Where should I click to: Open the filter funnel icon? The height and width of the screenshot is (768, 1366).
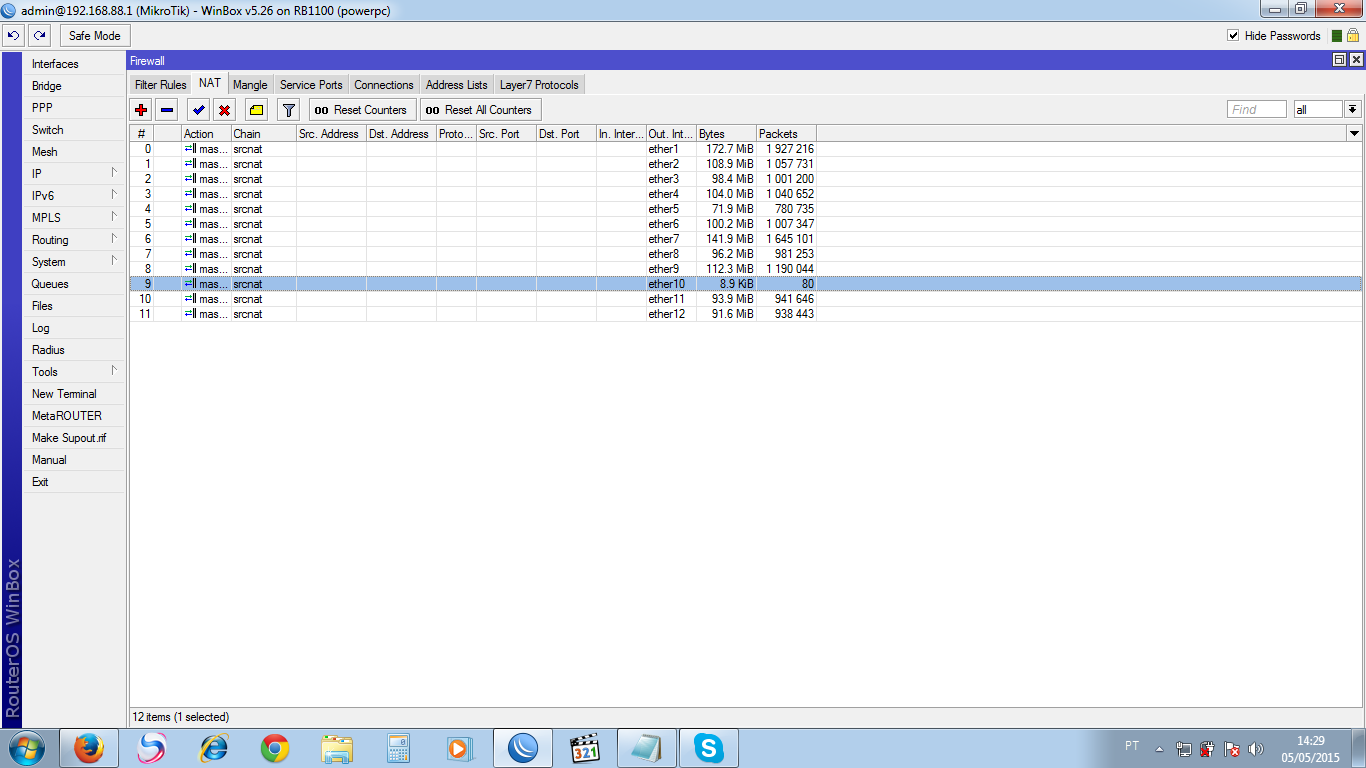coord(289,110)
